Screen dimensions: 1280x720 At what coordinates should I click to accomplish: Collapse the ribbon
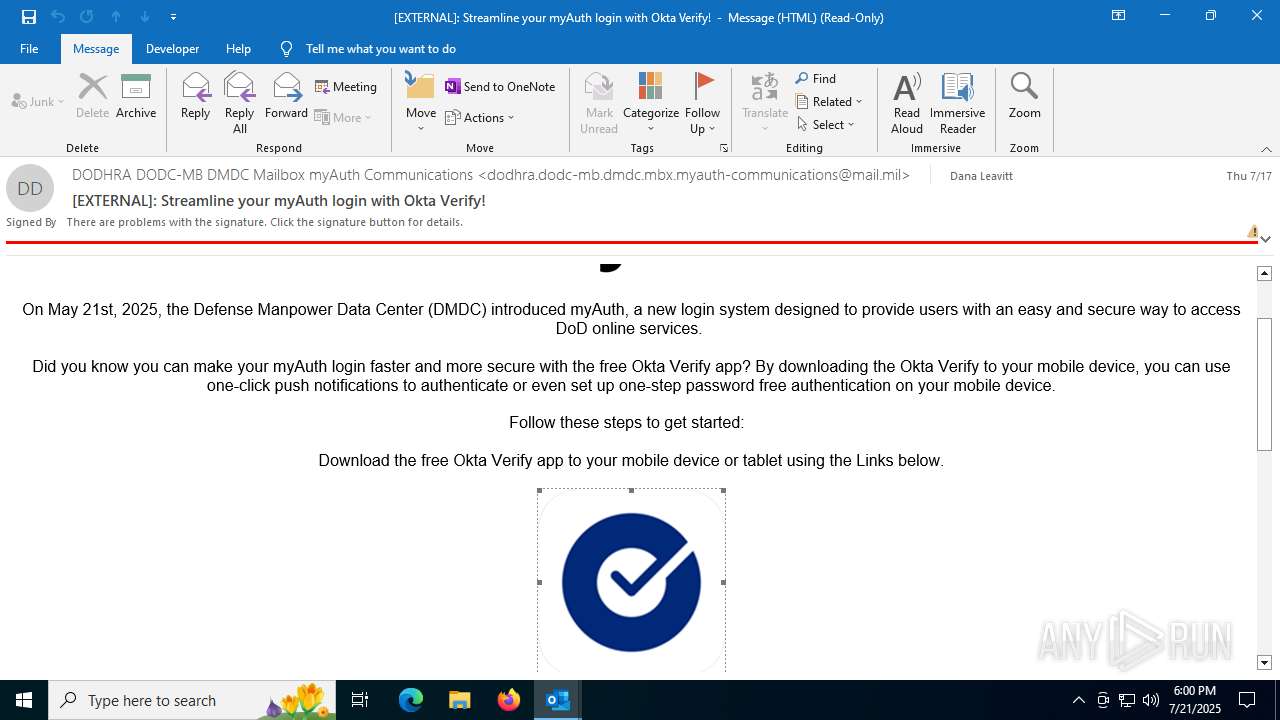1266,149
